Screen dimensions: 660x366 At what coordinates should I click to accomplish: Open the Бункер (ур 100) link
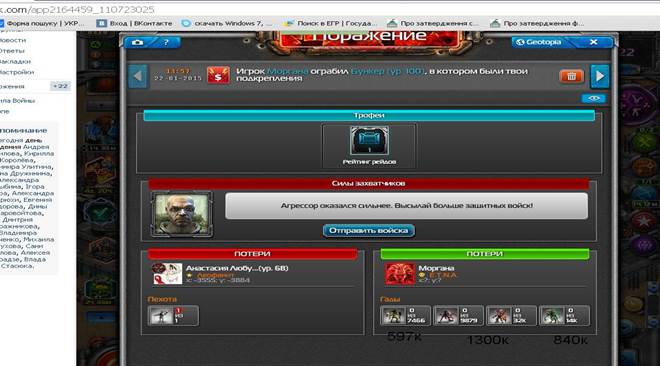click(x=387, y=71)
